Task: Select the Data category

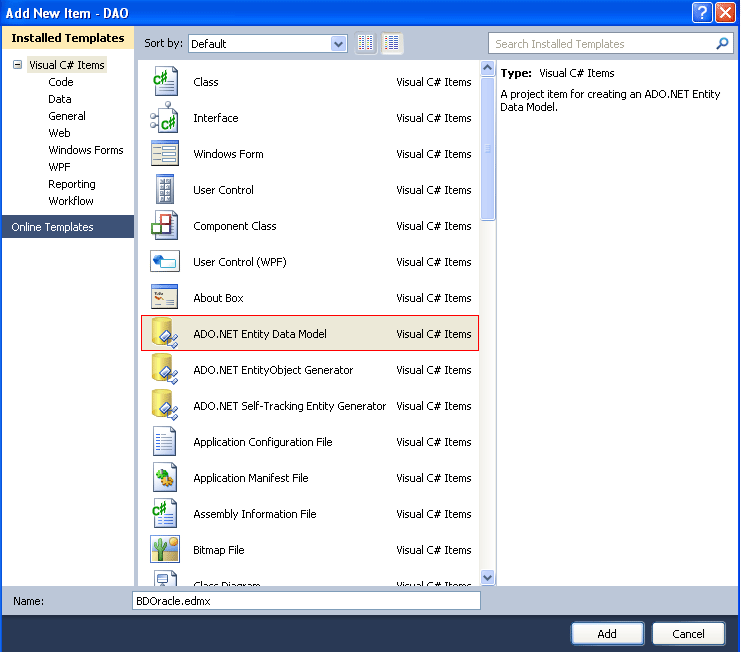Action: click(x=60, y=99)
